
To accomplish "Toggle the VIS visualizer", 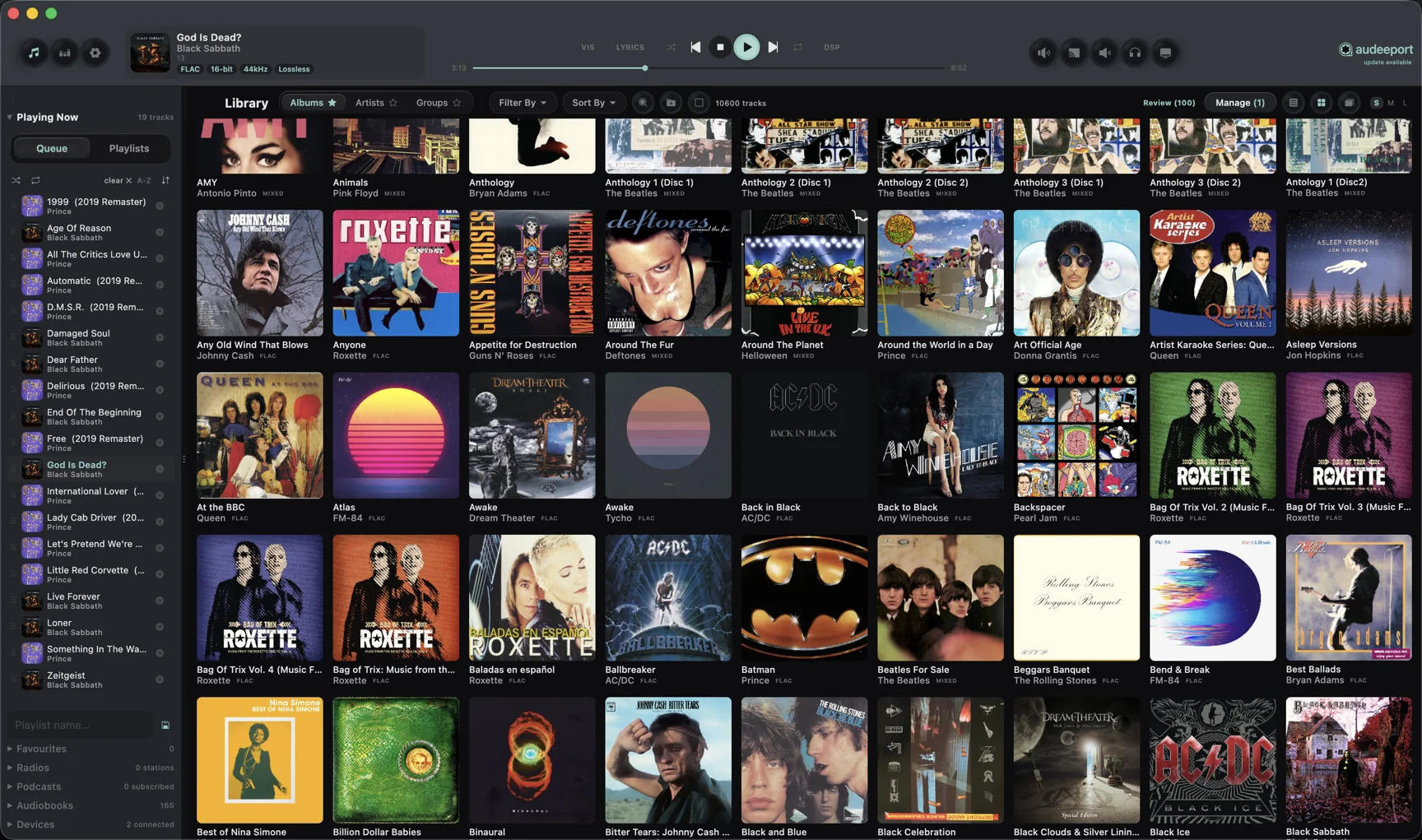I will [x=588, y=48].
